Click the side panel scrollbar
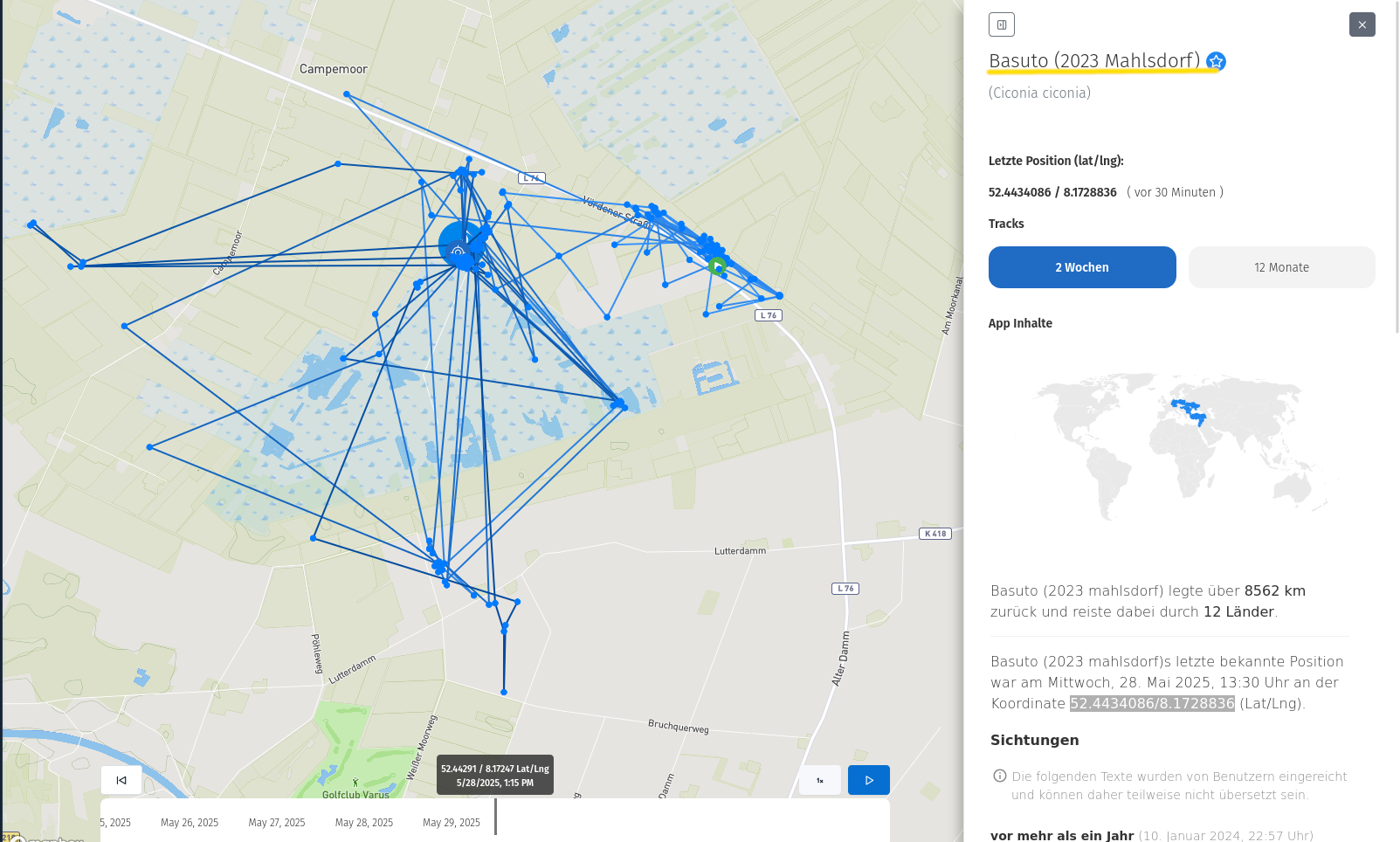This screenshot has width=1400, height=842. click(1397, 166)
